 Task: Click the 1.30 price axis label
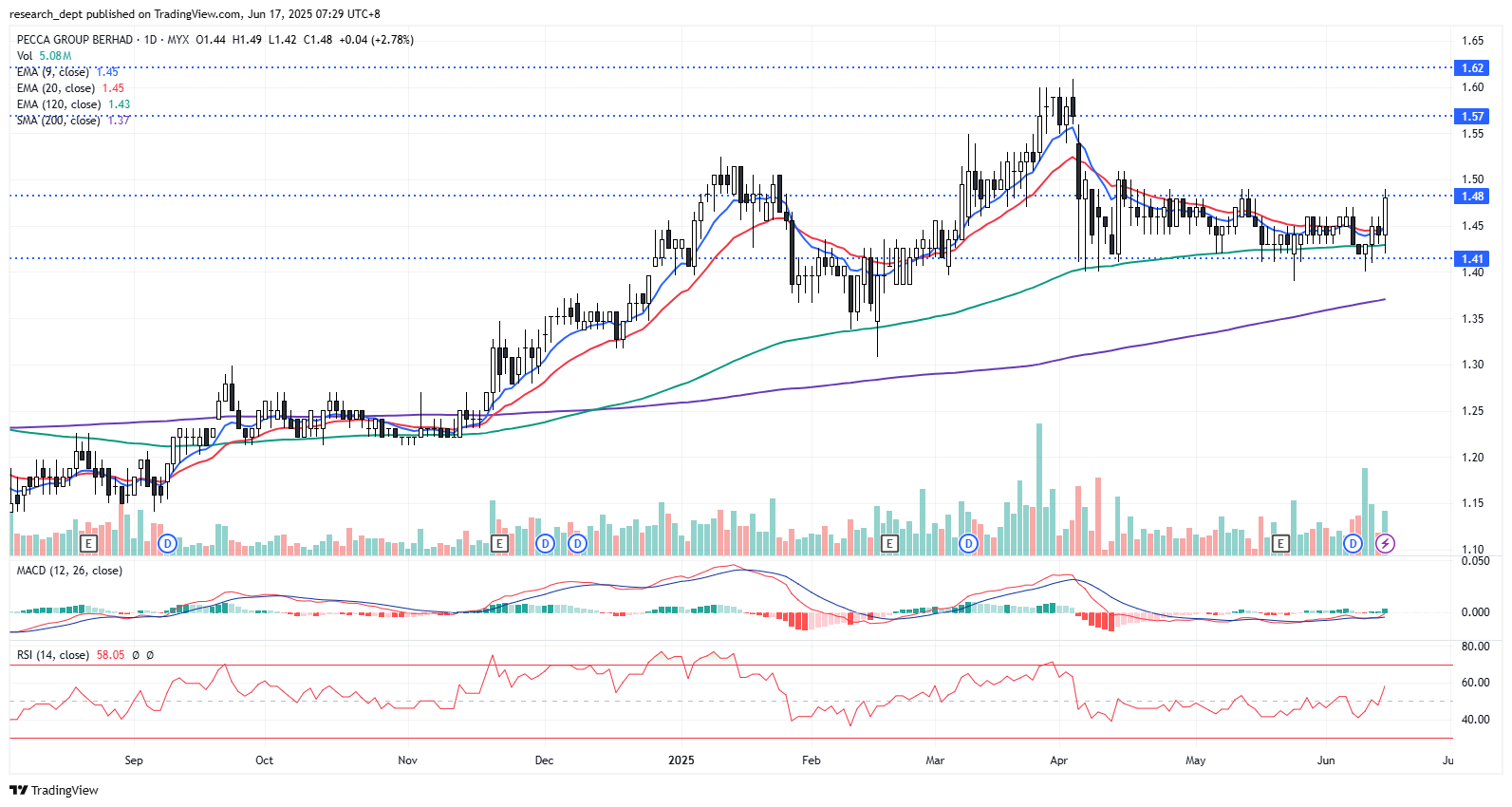click(x=1473, y=365)
